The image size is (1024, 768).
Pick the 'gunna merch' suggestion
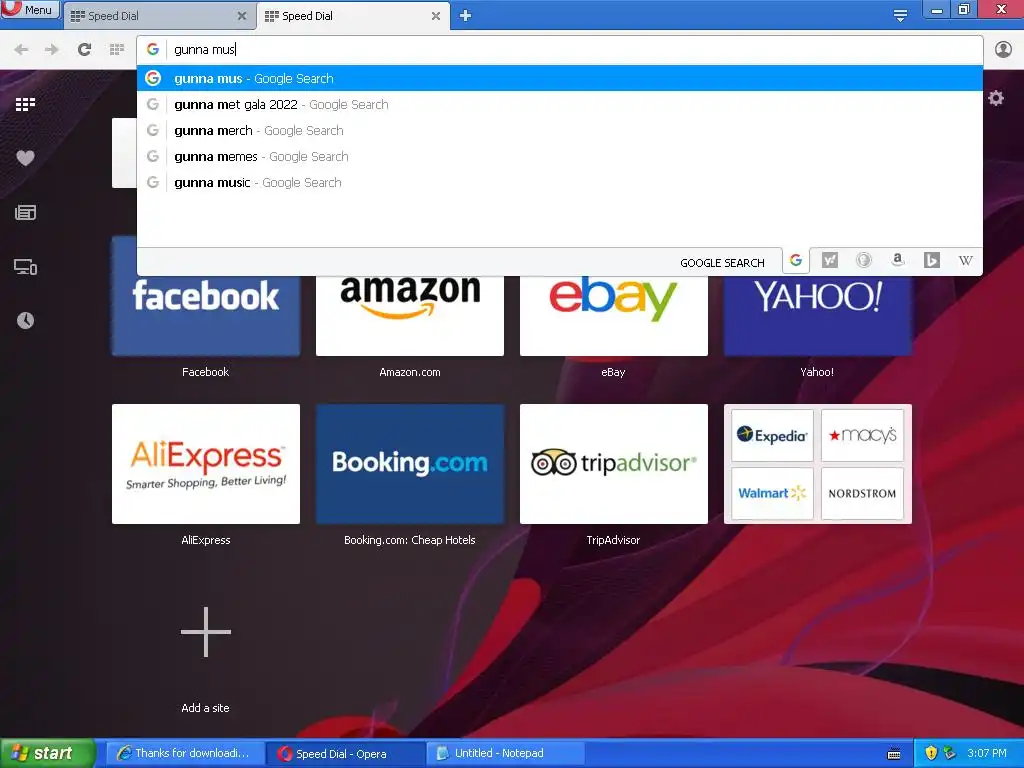coord(560,131)
